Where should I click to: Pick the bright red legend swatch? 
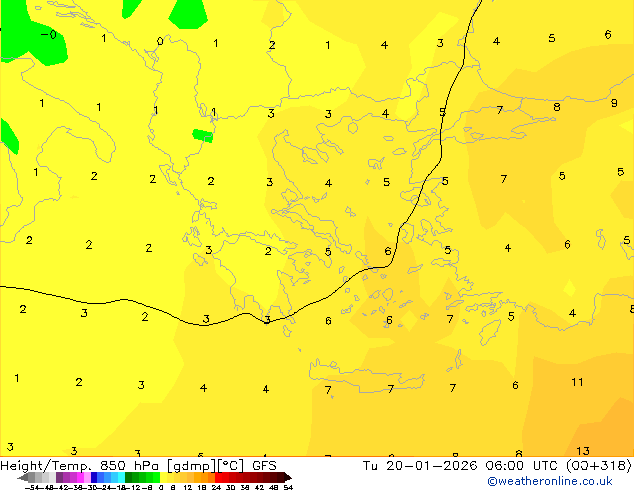[x=218, y=477]
